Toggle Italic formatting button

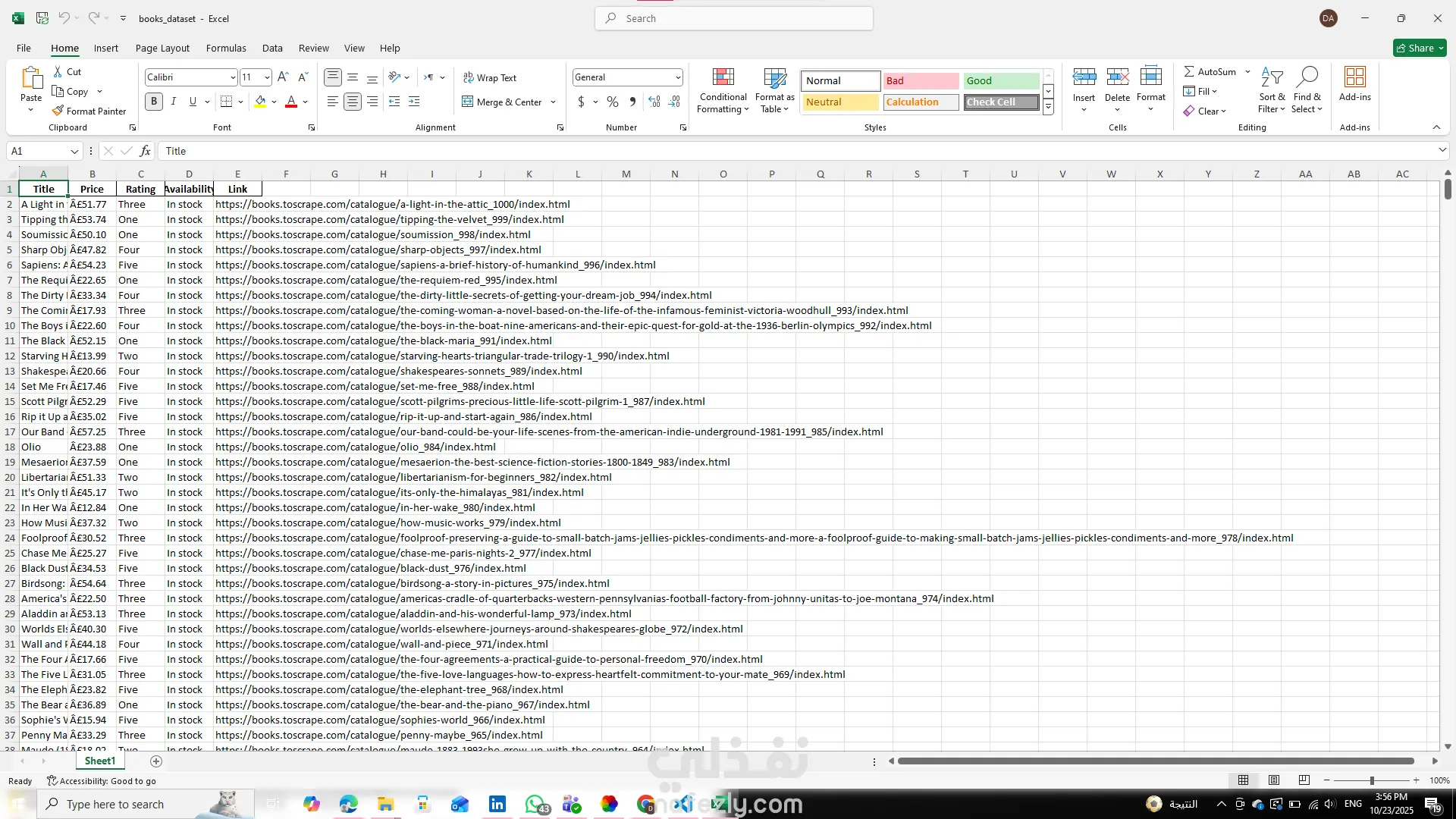[174, 102]
